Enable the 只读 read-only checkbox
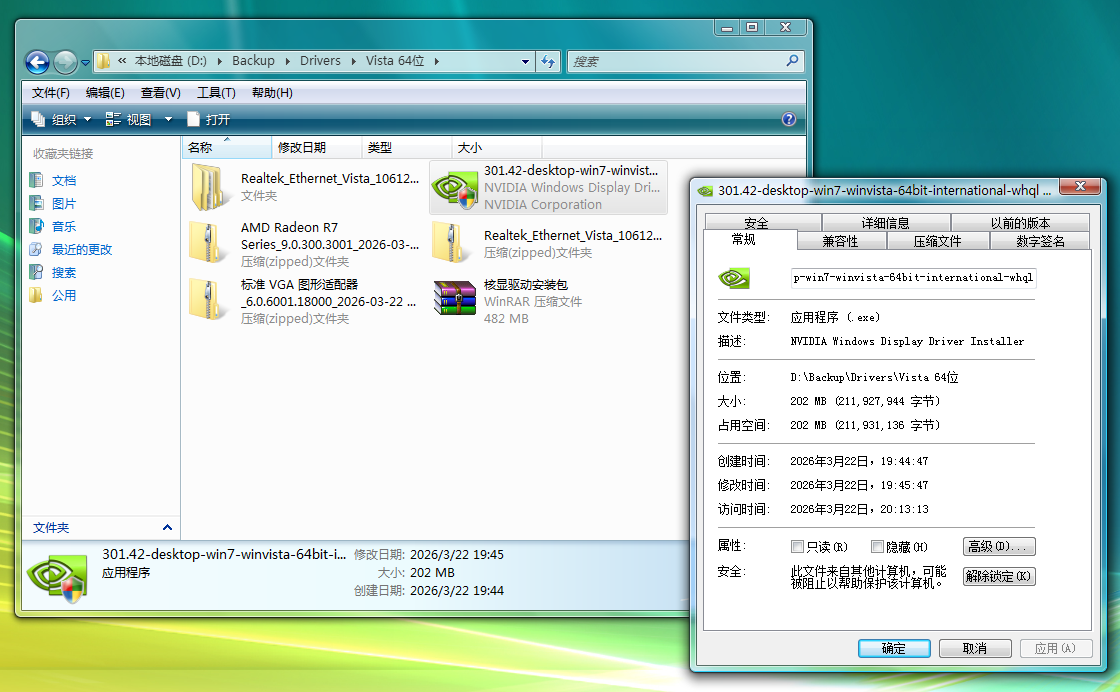The image size is (1120, 692). tap(797, 547)
